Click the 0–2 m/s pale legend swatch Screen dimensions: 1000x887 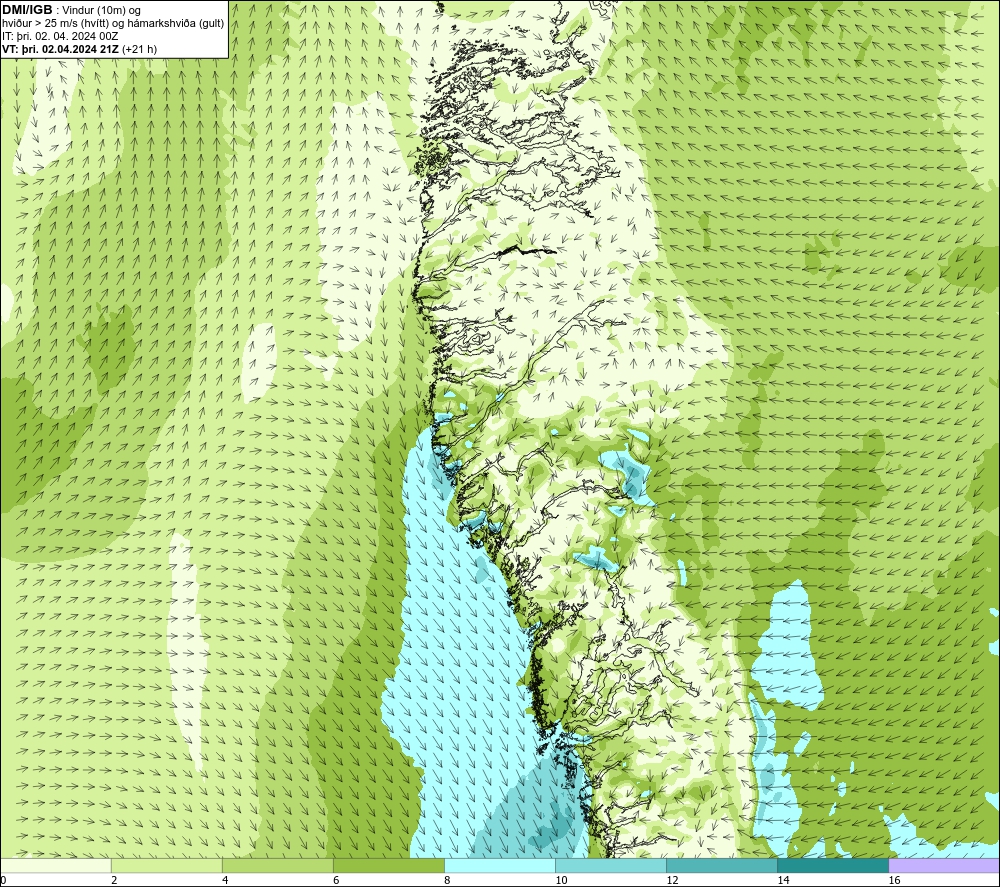tap(56, 865)
